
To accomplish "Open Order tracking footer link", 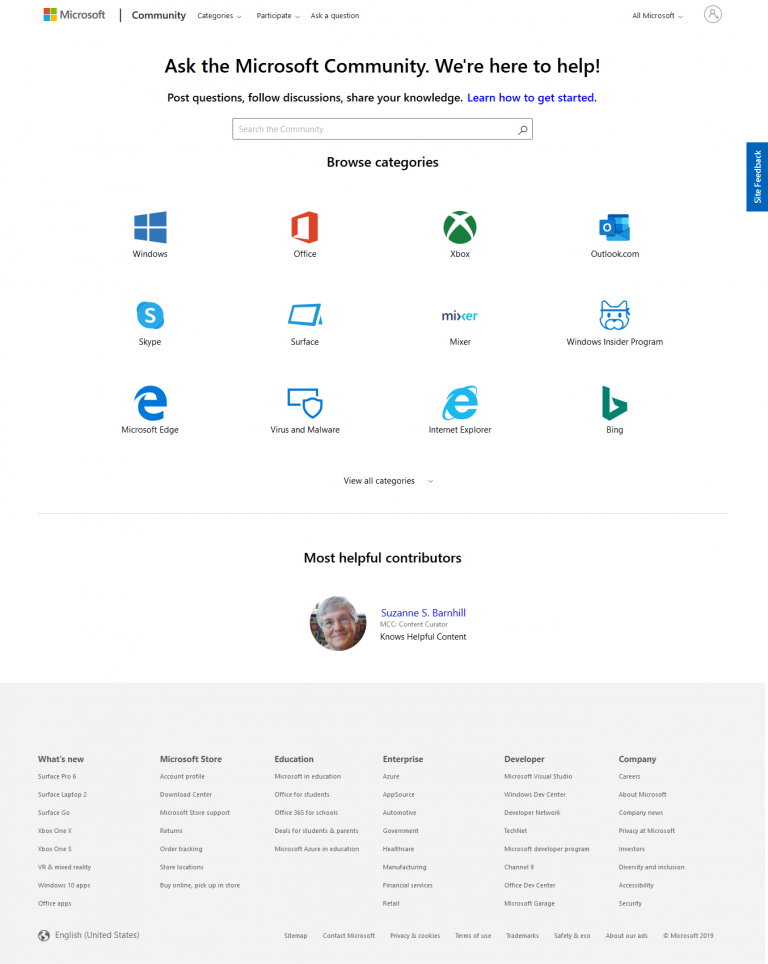I will point(181,849).
